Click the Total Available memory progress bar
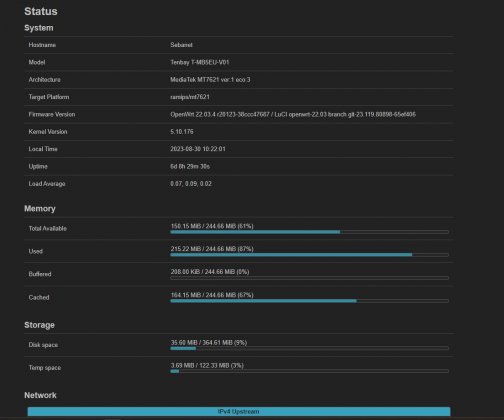Image resolution: width=504 pixels, height=420 pixels. point(310,232)
